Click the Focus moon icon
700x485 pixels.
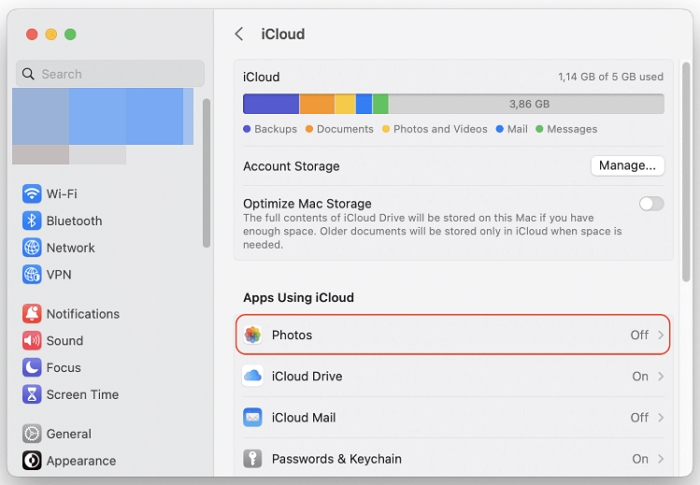click(x=32, y=368)
